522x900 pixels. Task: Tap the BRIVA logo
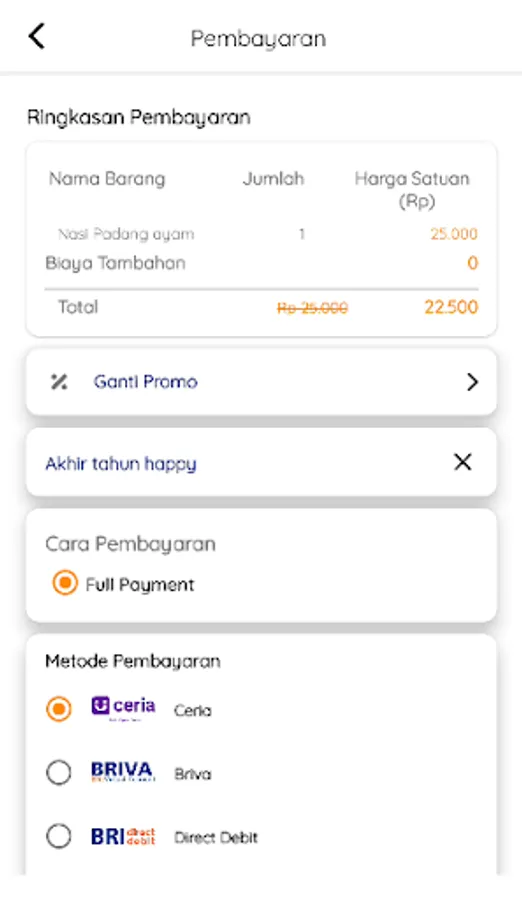(x=123, y=771)
